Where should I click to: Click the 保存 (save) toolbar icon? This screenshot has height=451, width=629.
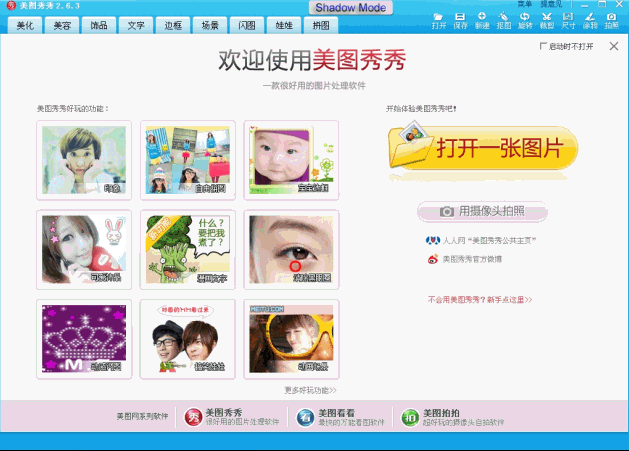click(460, 21)
